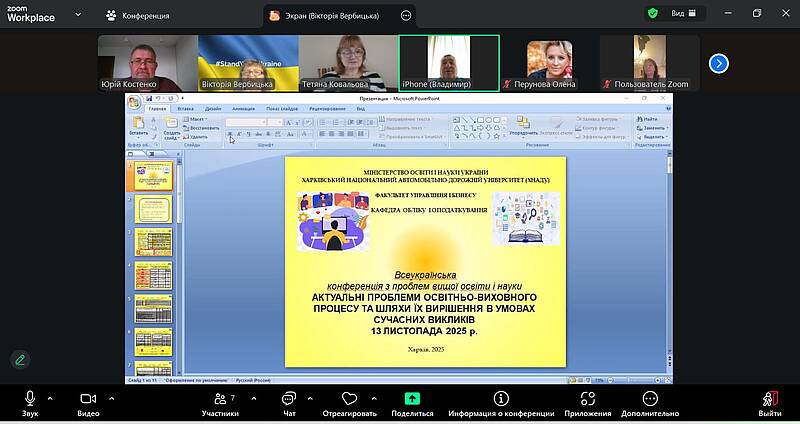The height and width of the screenshot is (424, 800).
Task: Select Юрій Костенко's video thumbnail
Action: [x=145, y=63]
